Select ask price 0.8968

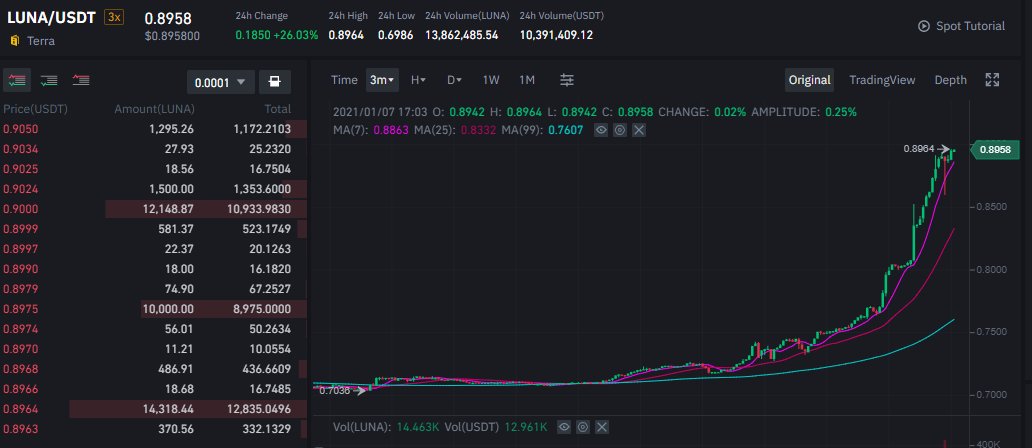(x=20, y=369)
